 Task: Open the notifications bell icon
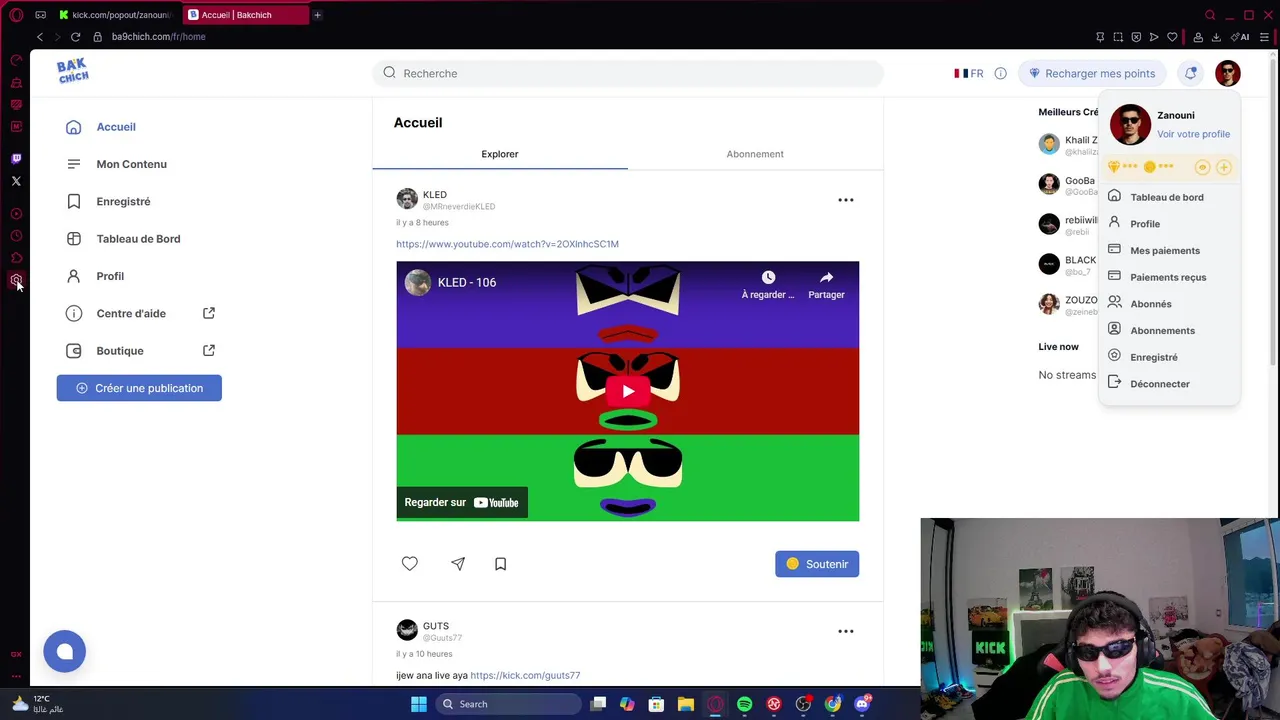tap(1190, 73)
